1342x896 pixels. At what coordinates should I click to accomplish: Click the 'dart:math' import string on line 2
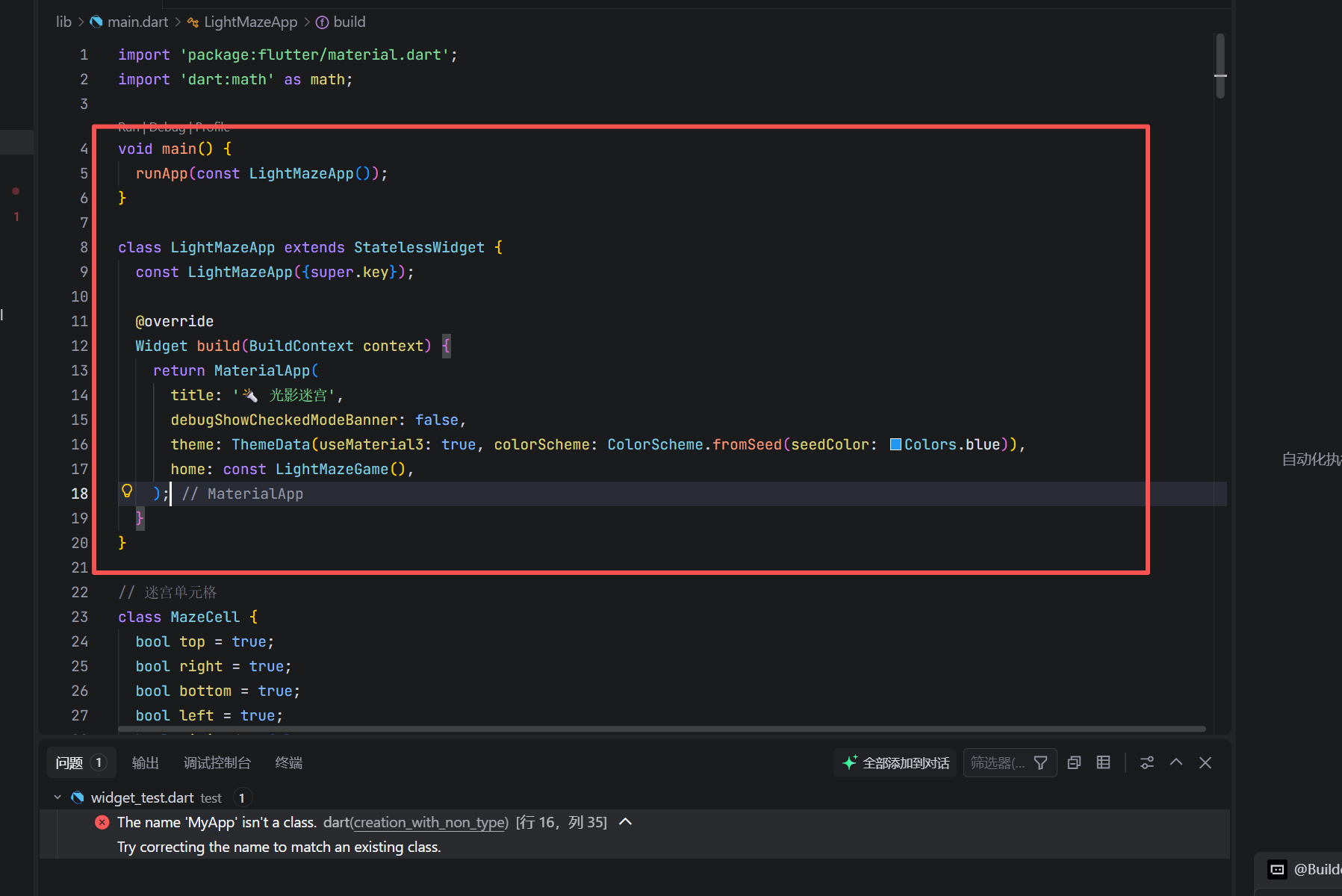point(226,79)
